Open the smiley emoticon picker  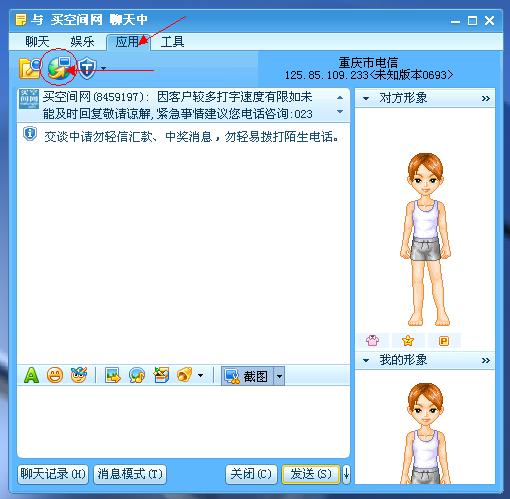pyautogui.click(x=55, y=375)
